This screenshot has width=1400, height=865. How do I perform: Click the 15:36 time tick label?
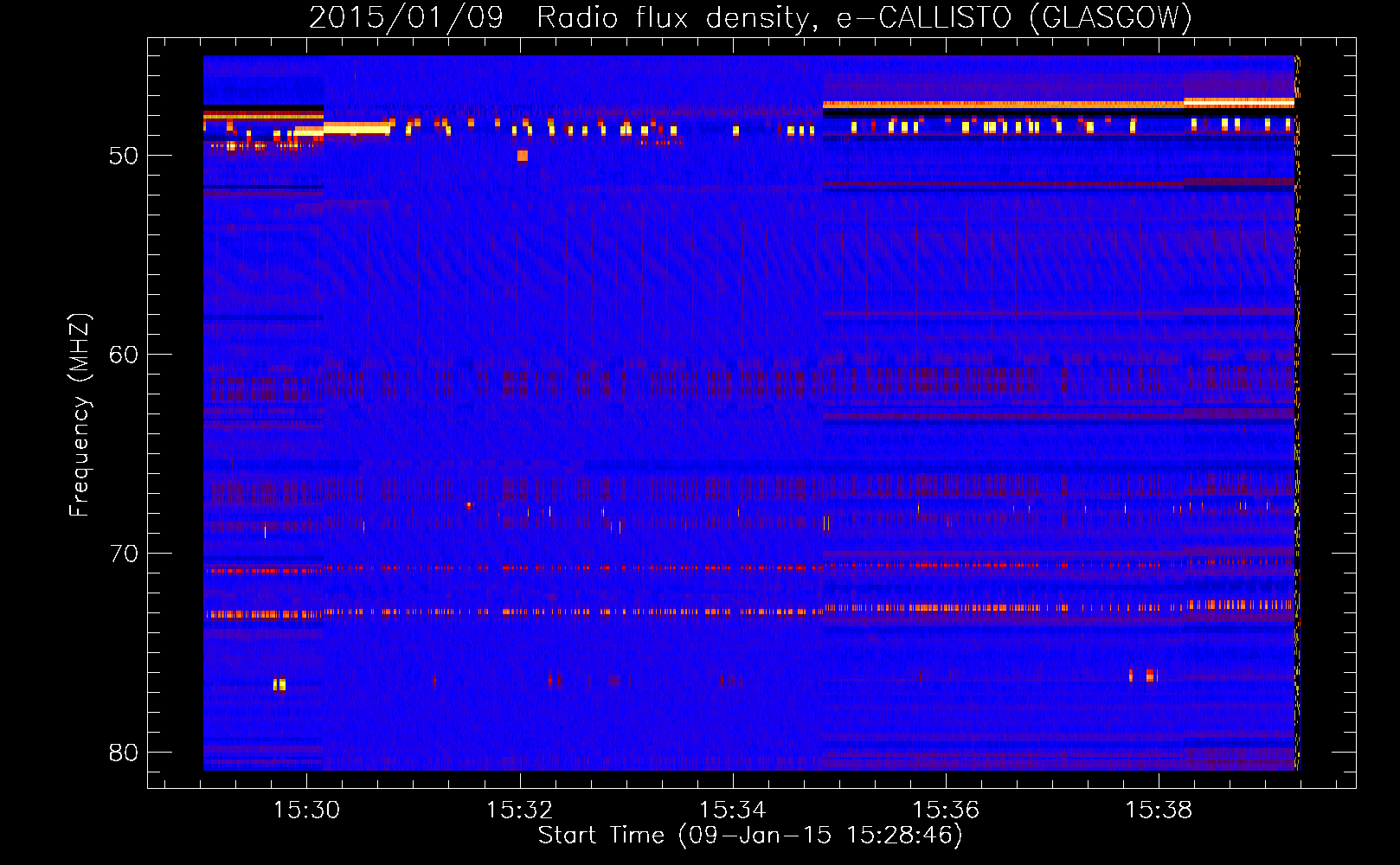pos(946,811)
